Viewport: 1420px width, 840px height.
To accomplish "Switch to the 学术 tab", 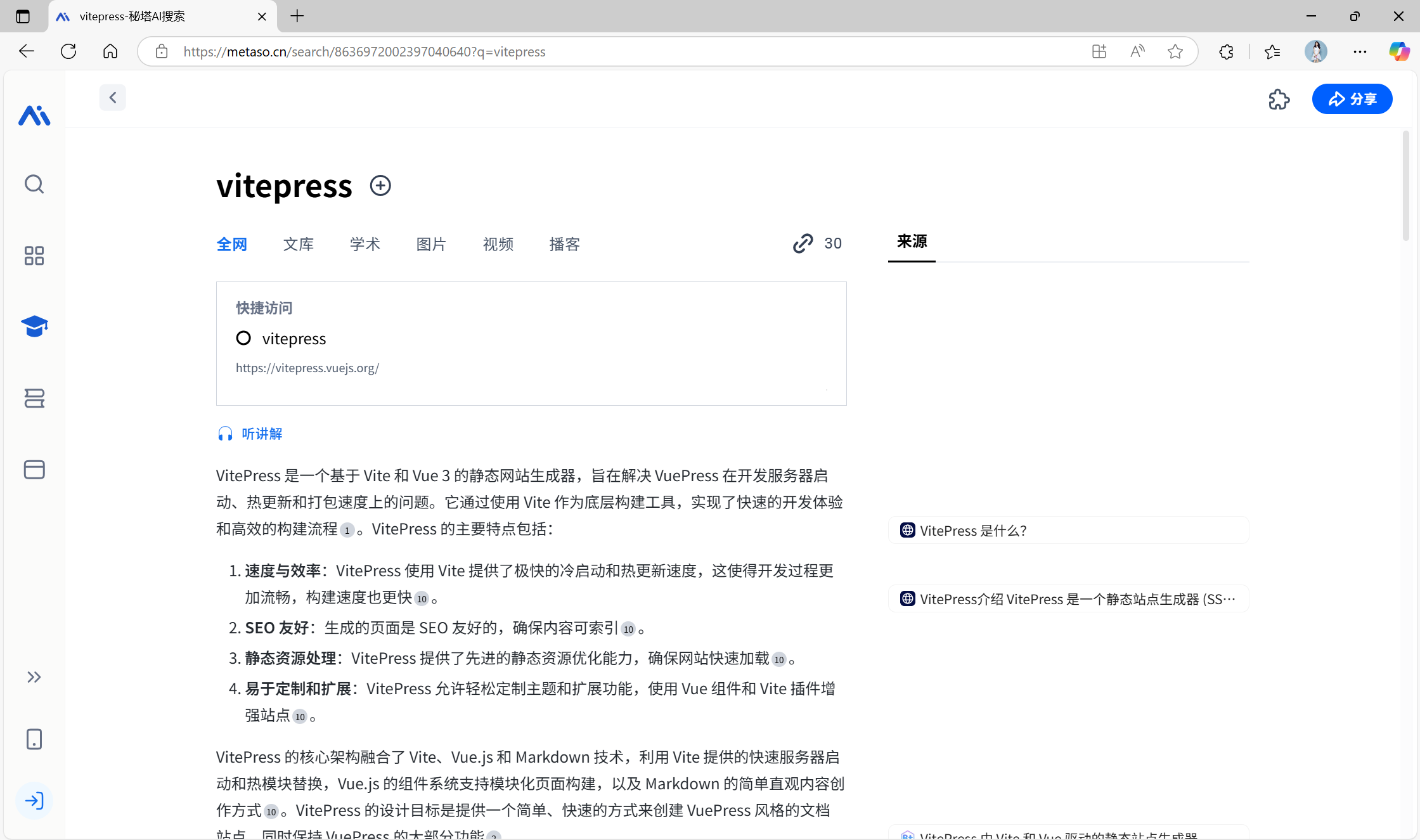I will tap(365, 244).
